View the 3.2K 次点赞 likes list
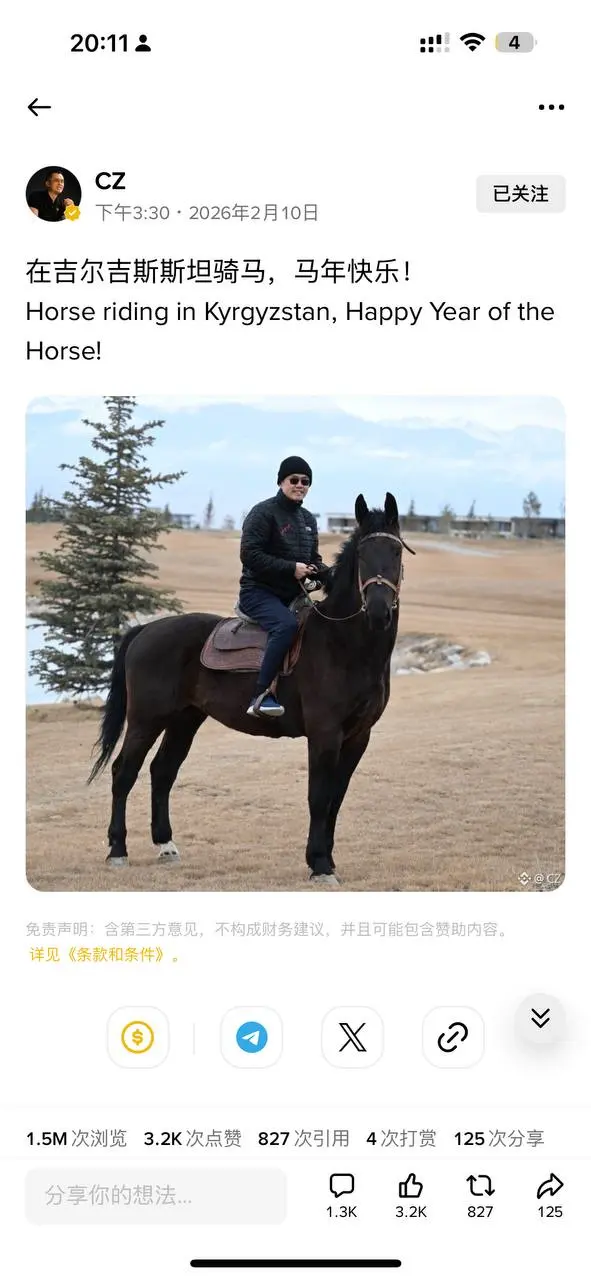The width and height of the screenshot is (591, 1280). pos(193,1138)
